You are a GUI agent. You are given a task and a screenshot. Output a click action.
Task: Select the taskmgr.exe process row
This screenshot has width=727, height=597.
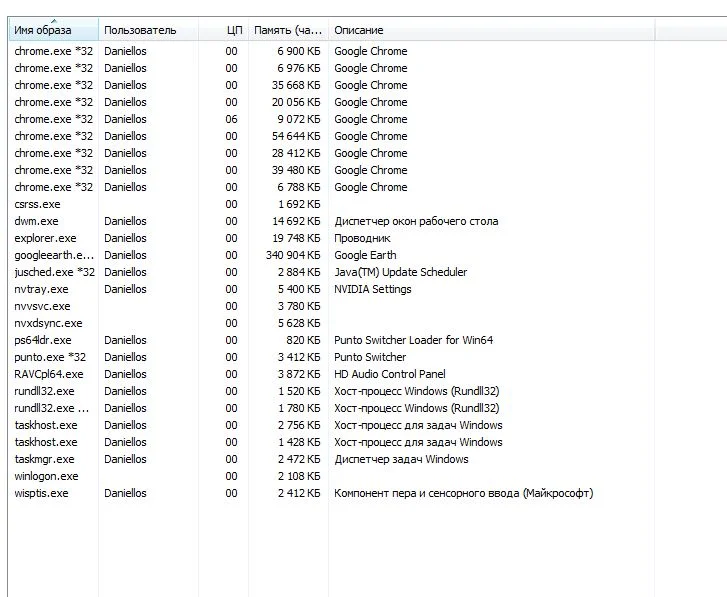tap(45, 459)
